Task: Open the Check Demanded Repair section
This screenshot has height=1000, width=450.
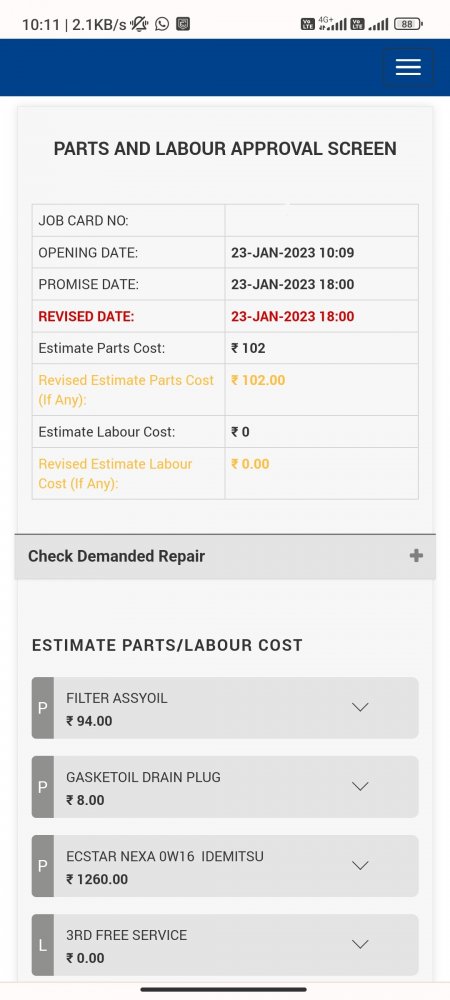Action: (x=225, y=556)
